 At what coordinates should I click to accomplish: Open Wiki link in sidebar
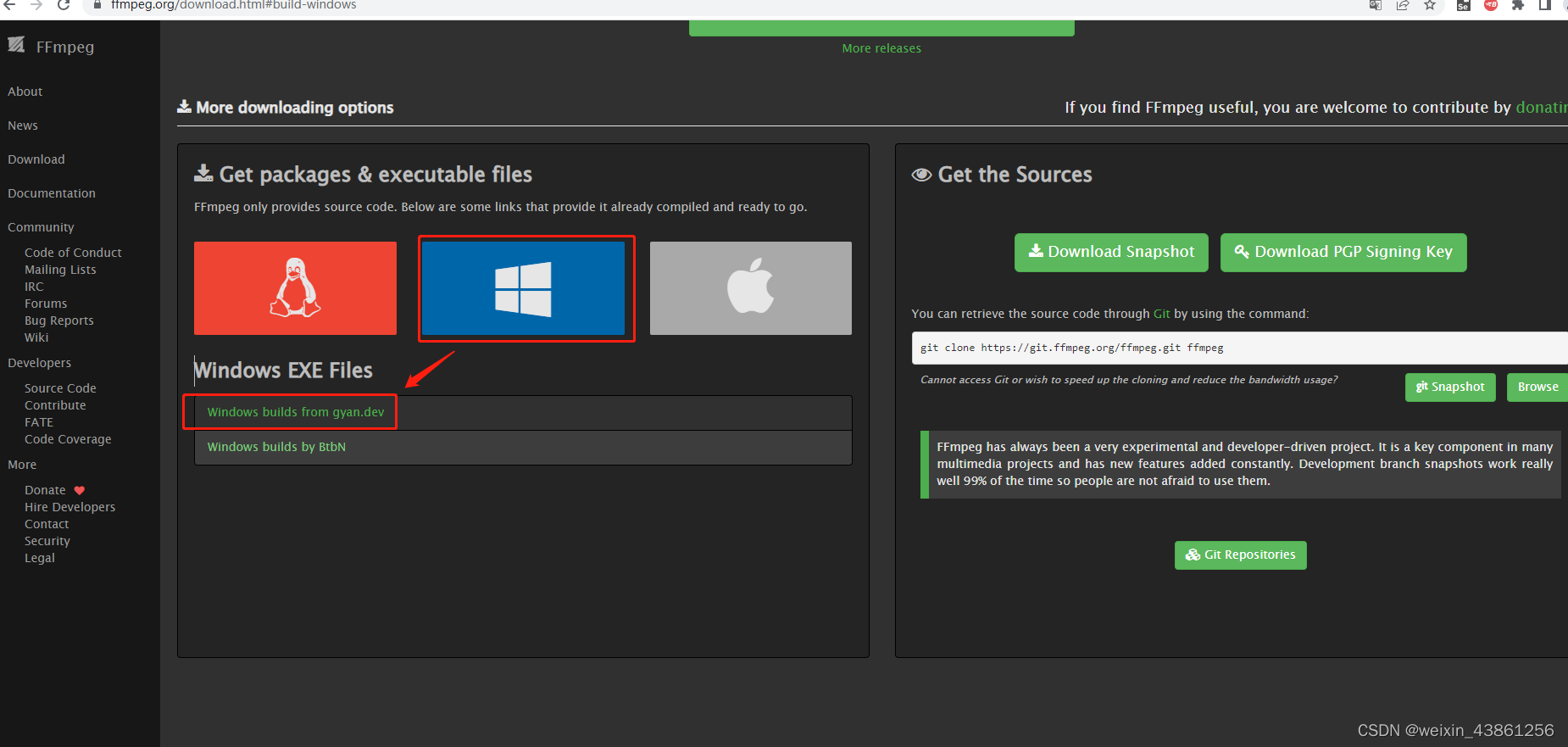point(36,337)
